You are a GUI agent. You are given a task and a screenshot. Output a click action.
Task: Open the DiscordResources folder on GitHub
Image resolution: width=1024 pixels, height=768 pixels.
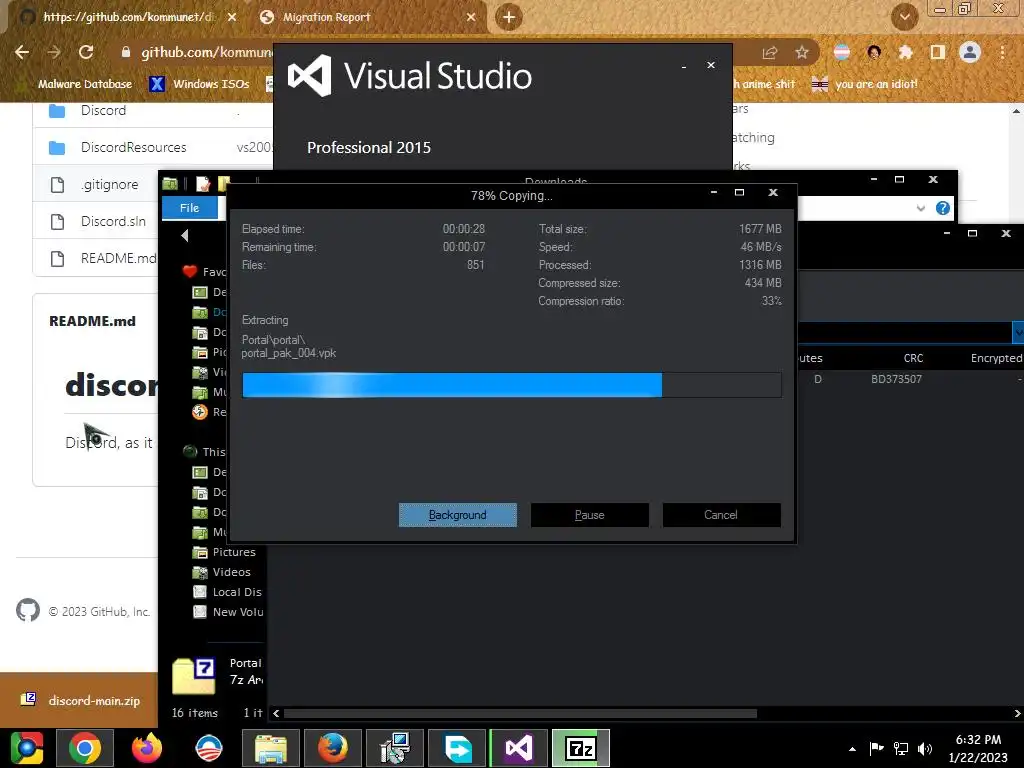133,148
